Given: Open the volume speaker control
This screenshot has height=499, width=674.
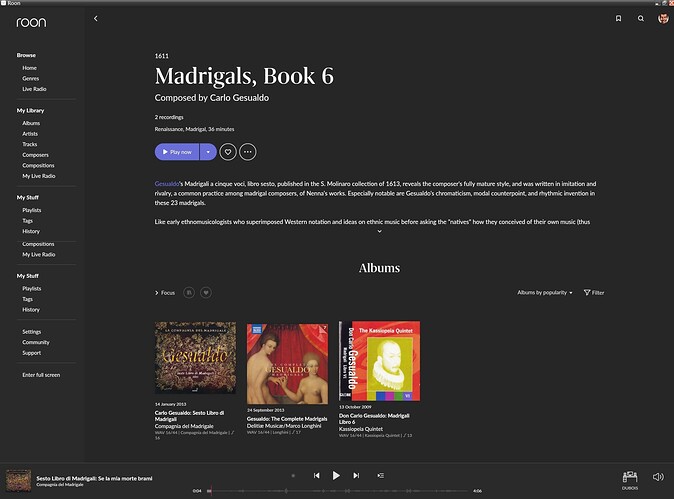Looking at the screenshot, I should tap(658, 477).
